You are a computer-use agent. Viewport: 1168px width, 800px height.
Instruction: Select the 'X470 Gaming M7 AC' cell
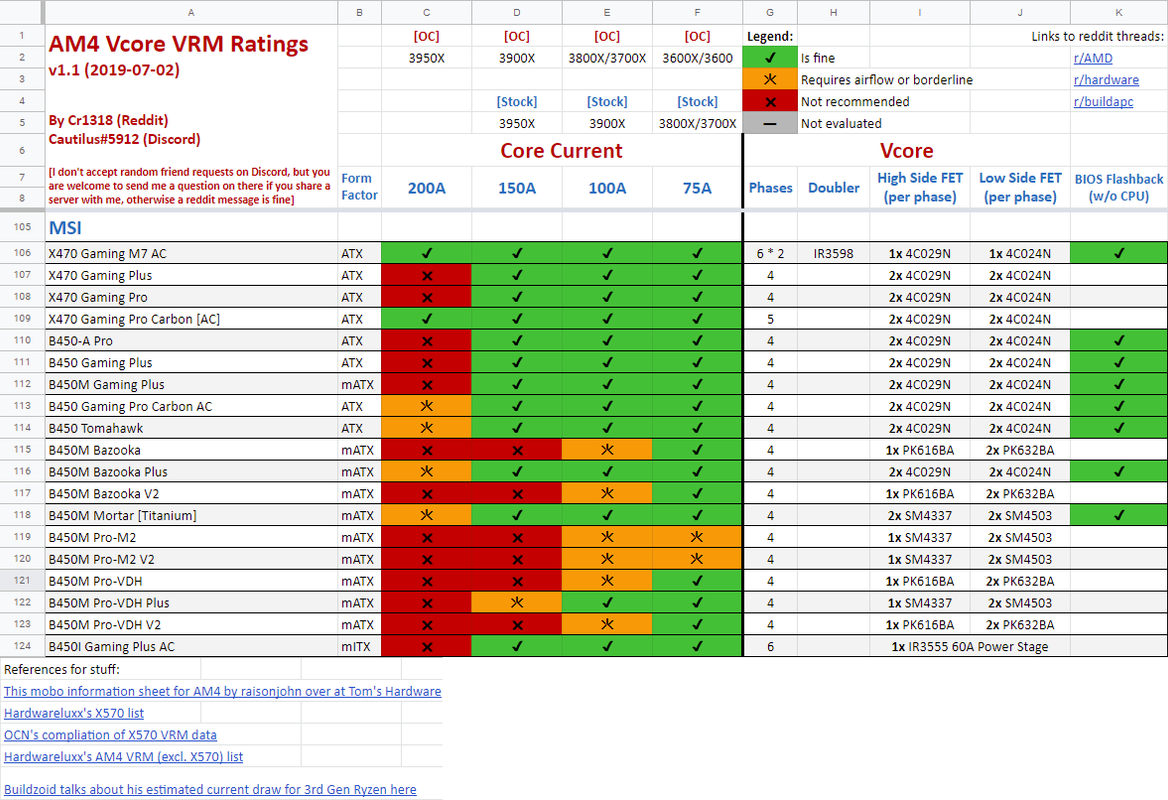[191, 253]
